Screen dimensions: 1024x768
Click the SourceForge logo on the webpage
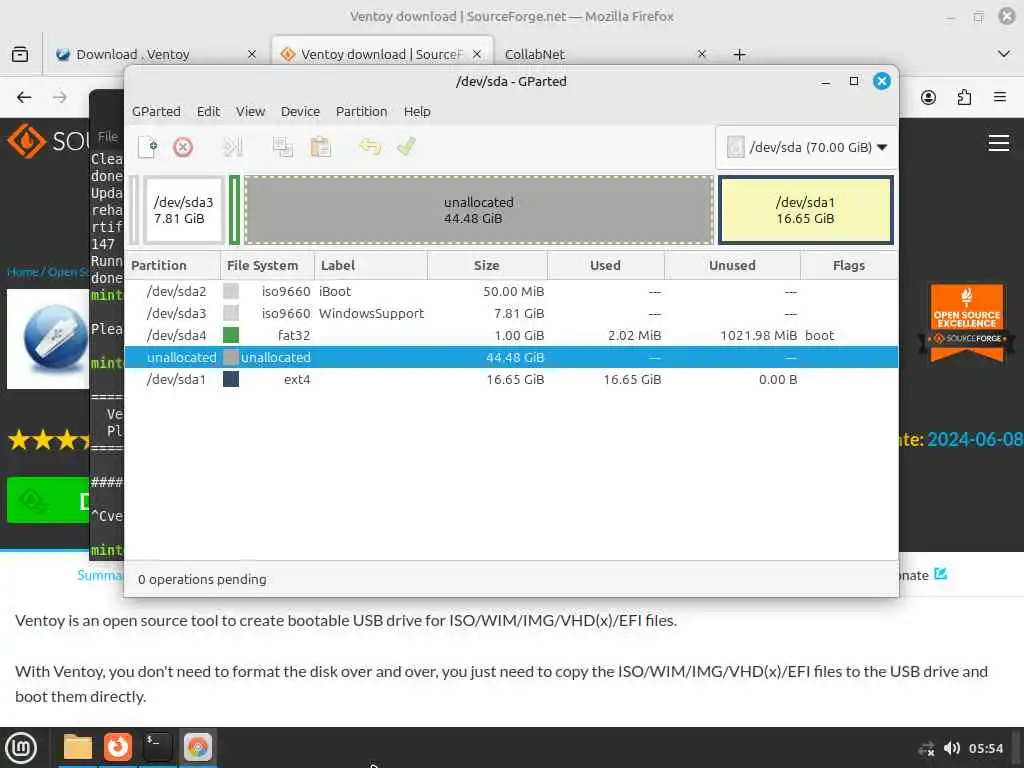click(47, 141)
